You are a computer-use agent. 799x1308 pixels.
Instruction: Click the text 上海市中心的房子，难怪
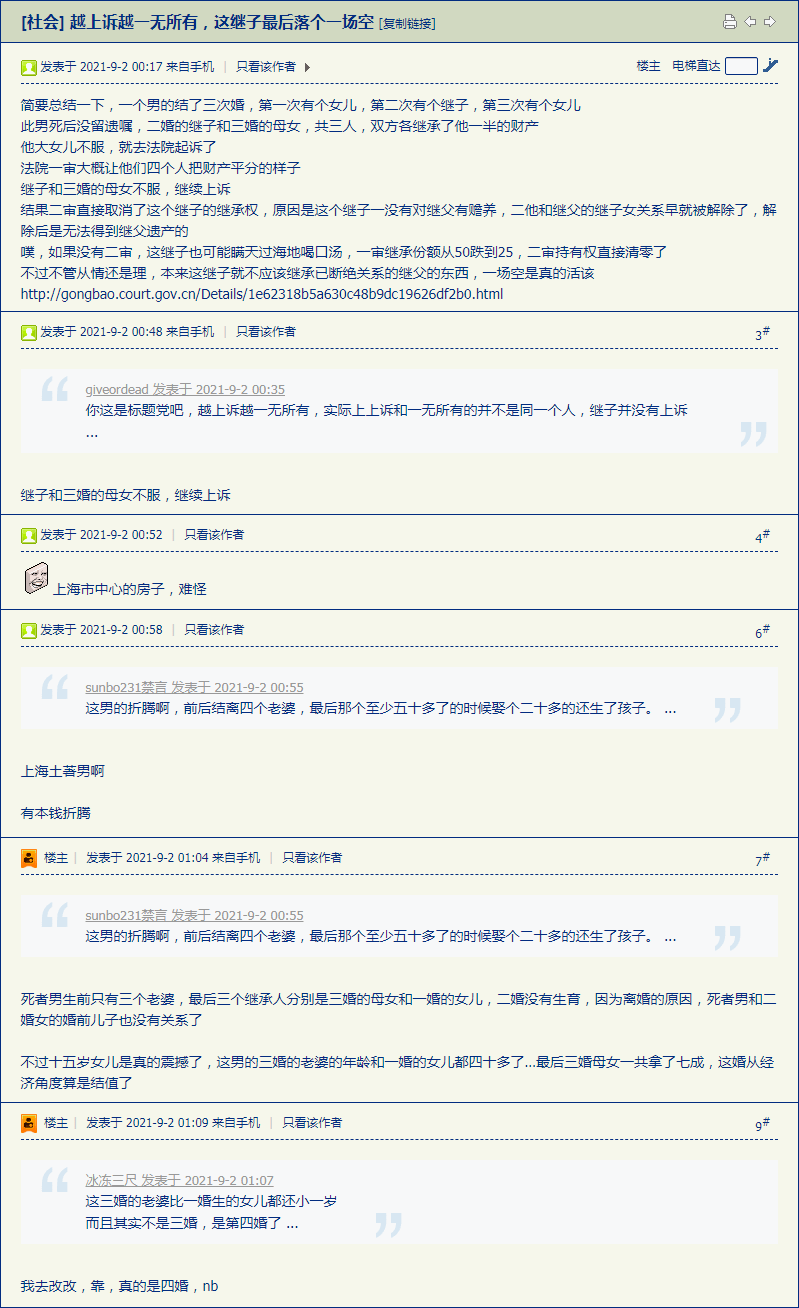[130, 589]
